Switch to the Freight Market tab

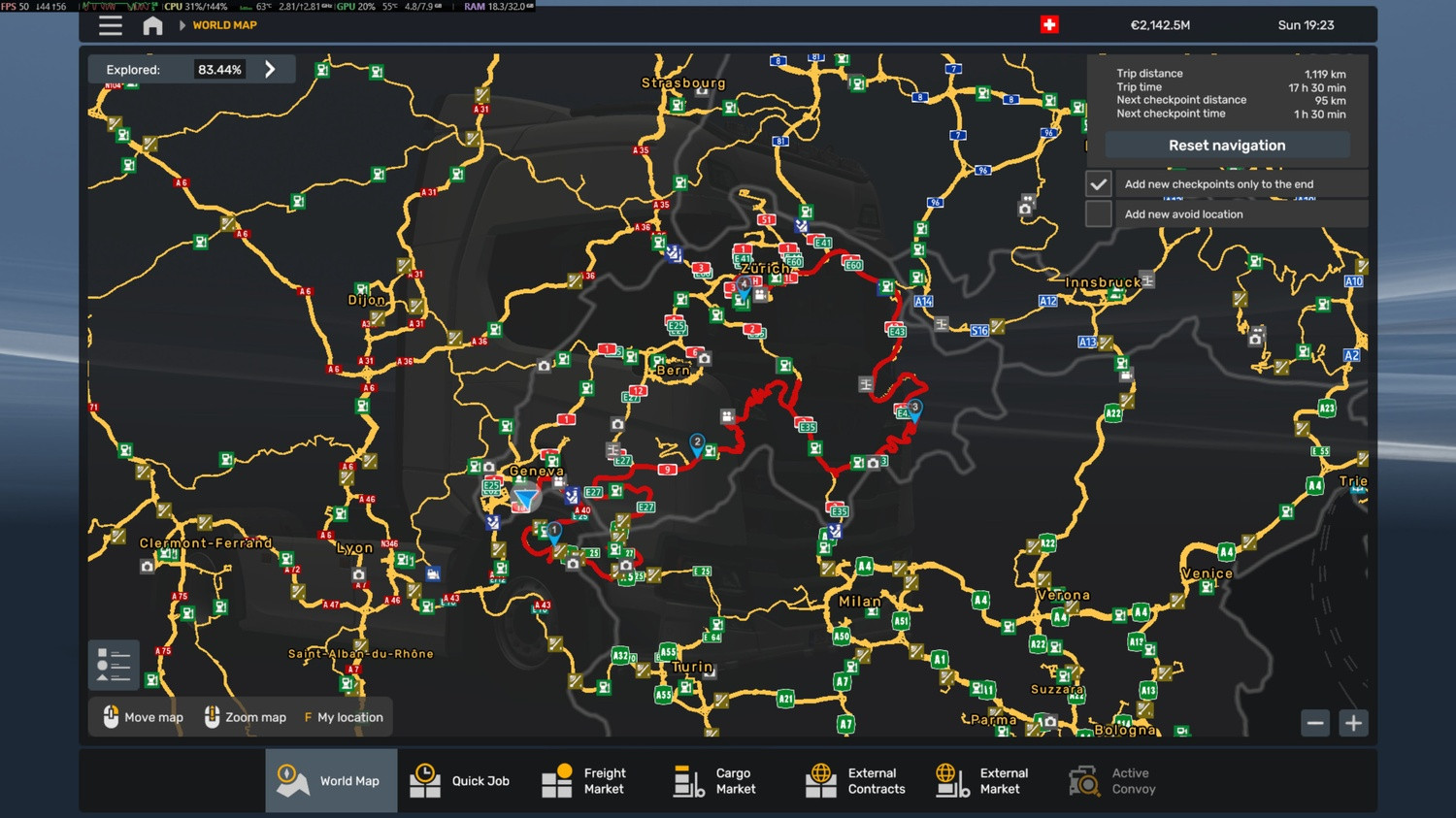tap(583, 781)
